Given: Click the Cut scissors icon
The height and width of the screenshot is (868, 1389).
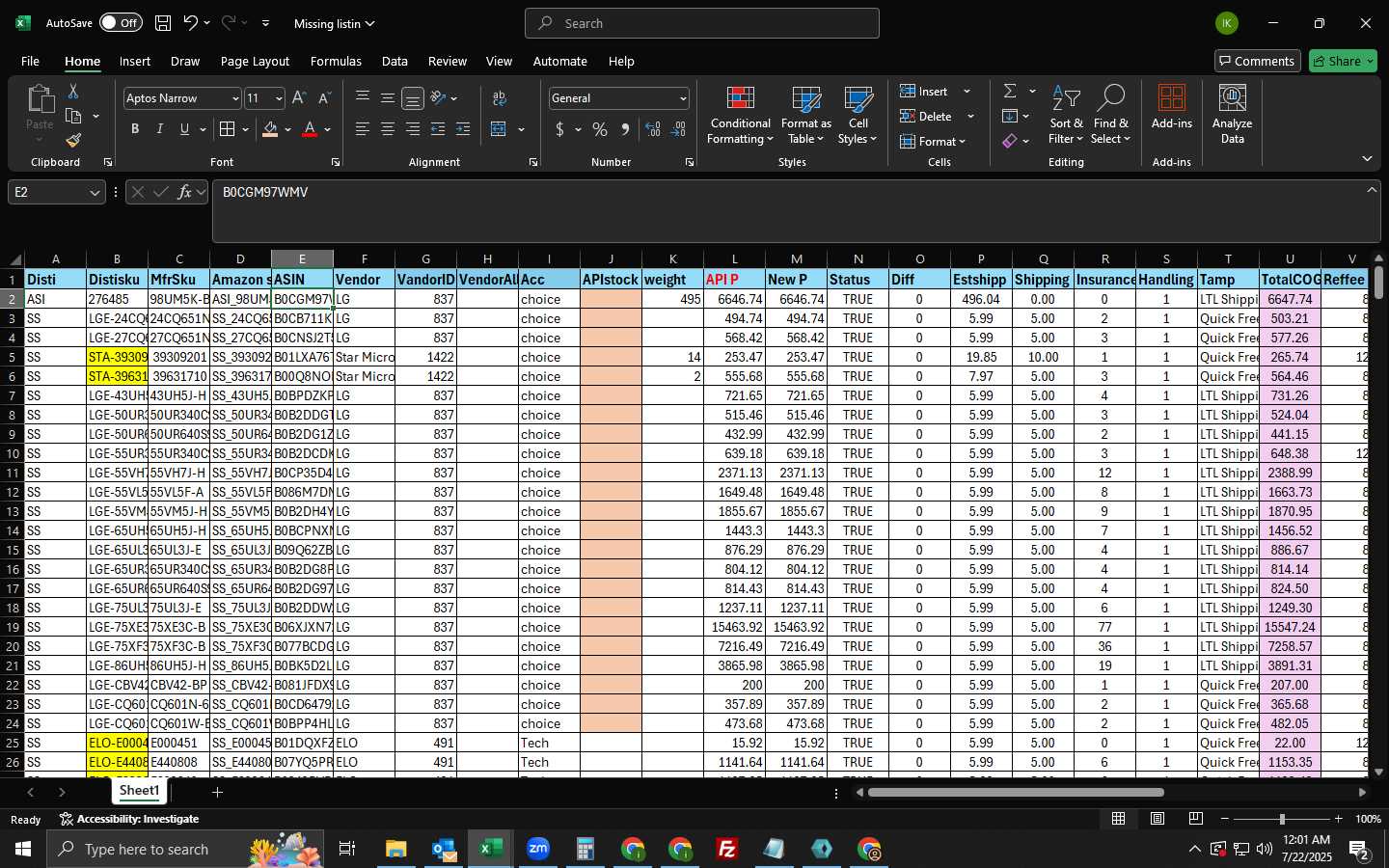Looking at the screenshot, I should point(73,91).
